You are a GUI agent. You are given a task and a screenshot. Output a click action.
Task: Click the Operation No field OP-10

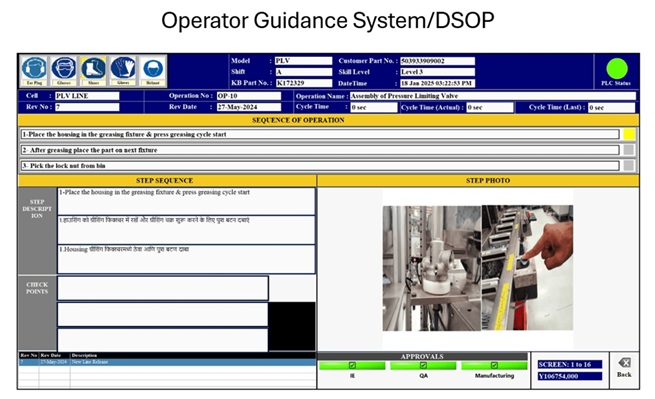point(249,96)
